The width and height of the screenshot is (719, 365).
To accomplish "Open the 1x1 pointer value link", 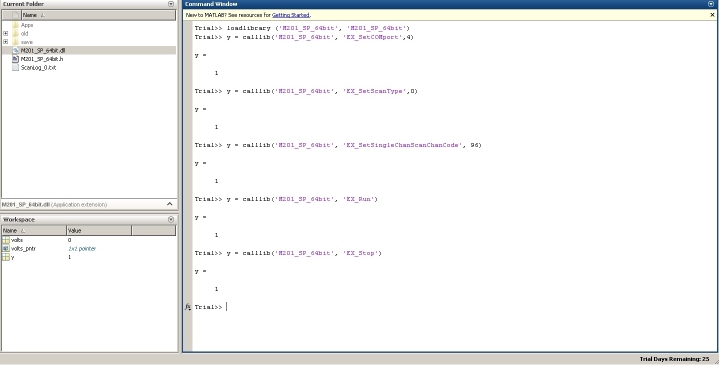I will click(82, 249).
